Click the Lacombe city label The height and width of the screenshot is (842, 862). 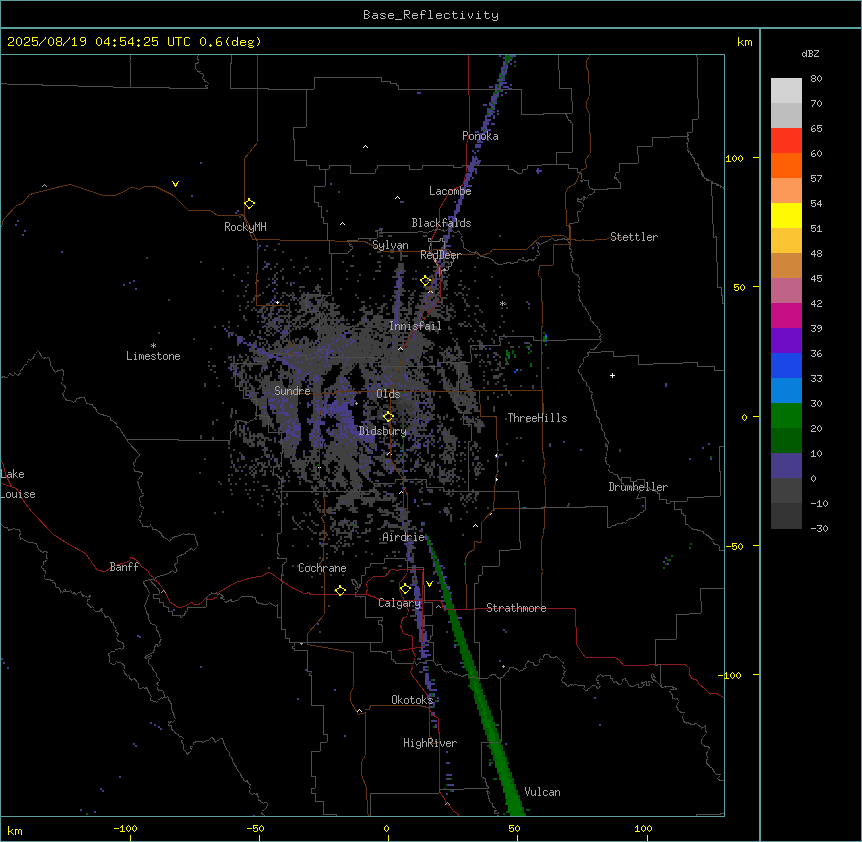[x=450, y=191]
